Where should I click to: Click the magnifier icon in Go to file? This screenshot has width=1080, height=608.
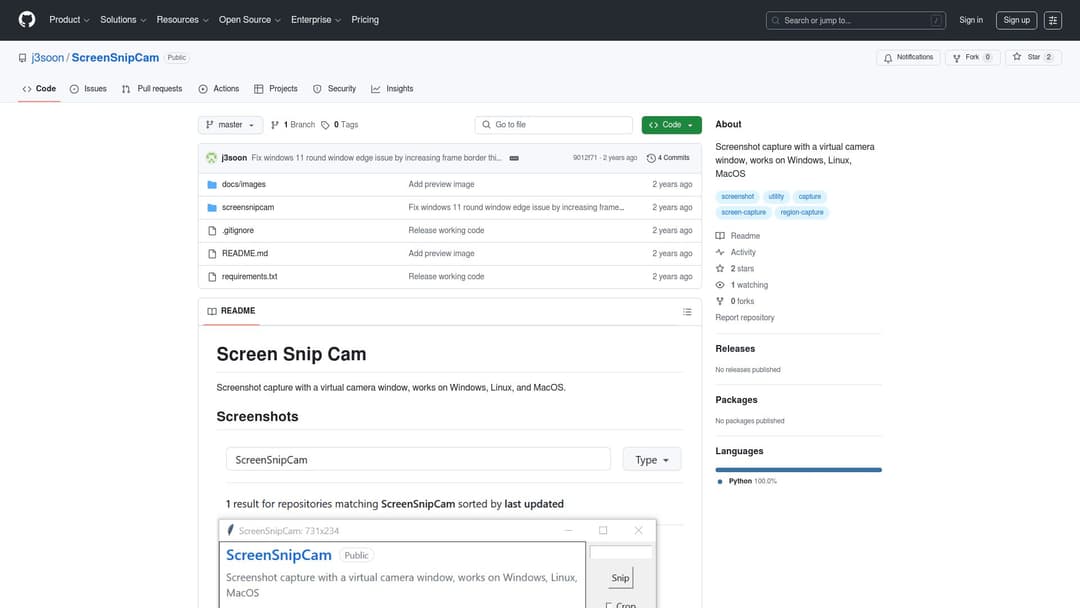486,125
